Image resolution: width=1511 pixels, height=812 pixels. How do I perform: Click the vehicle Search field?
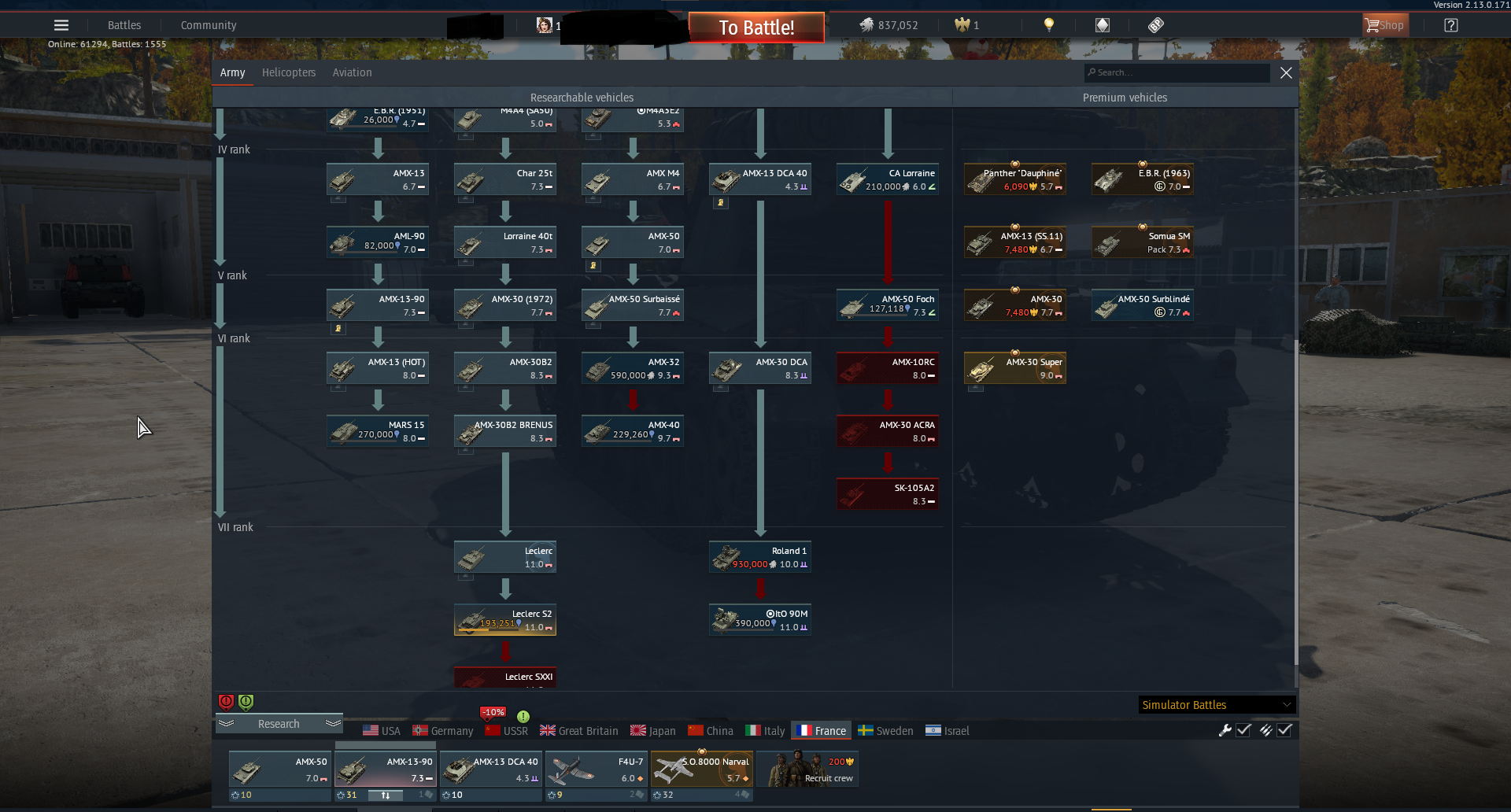click(x=1177, y=72)
